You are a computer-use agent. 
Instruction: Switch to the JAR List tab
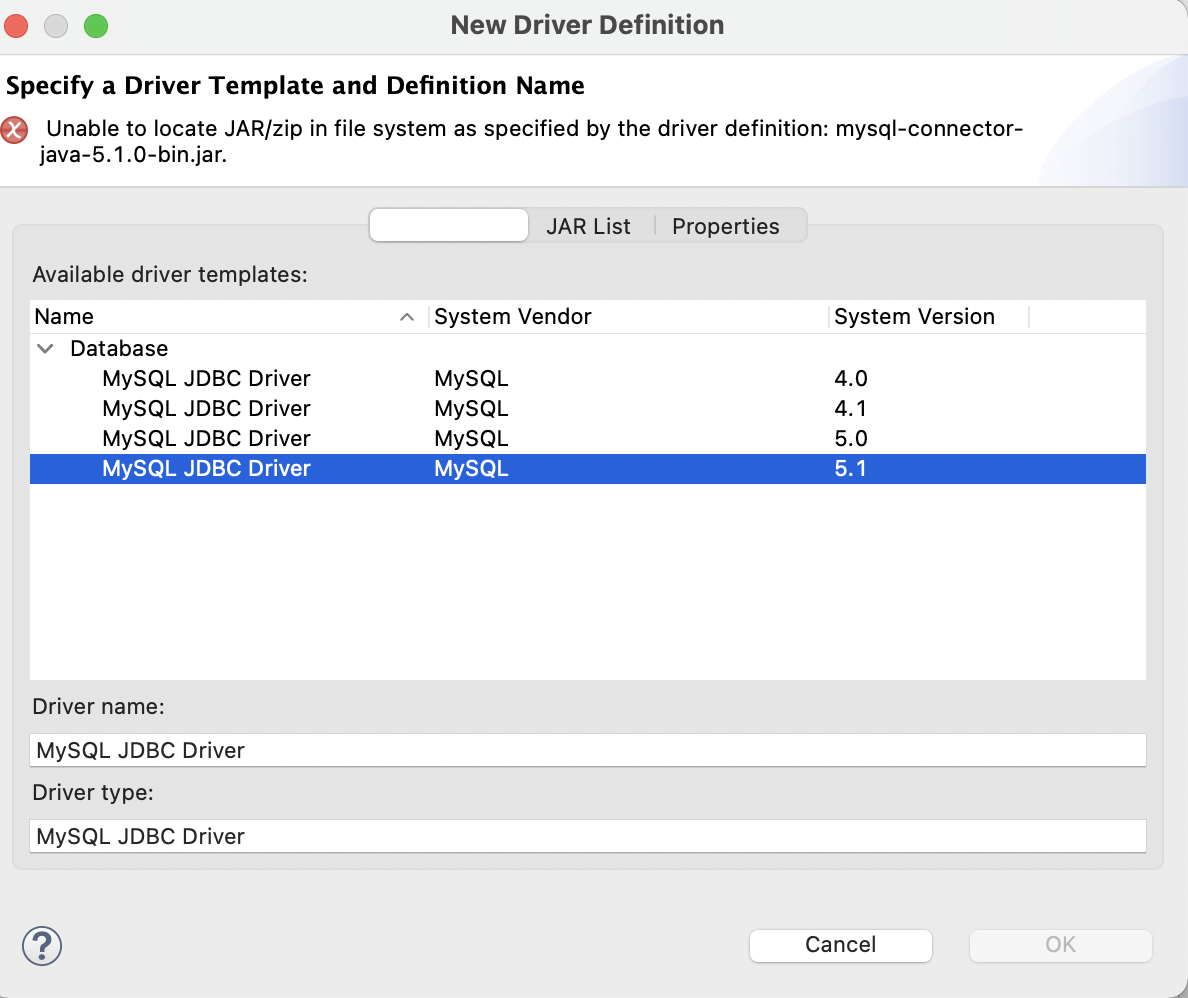(x=588, y=226)
